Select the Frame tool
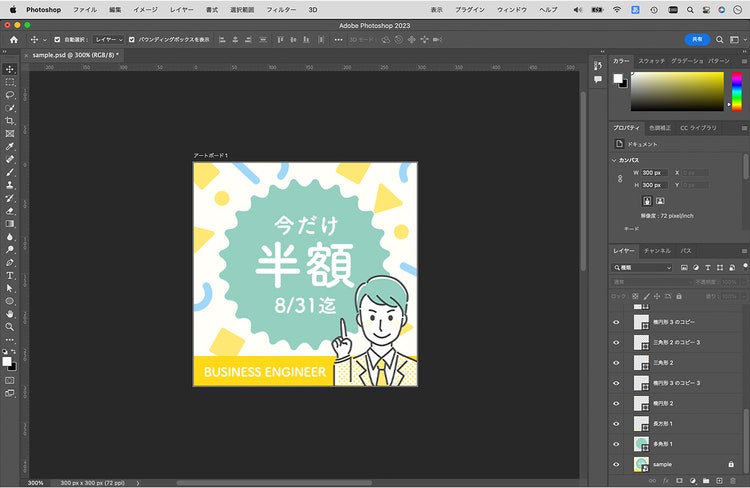This screenshot has height=488, width=750. tap(10, 134)
